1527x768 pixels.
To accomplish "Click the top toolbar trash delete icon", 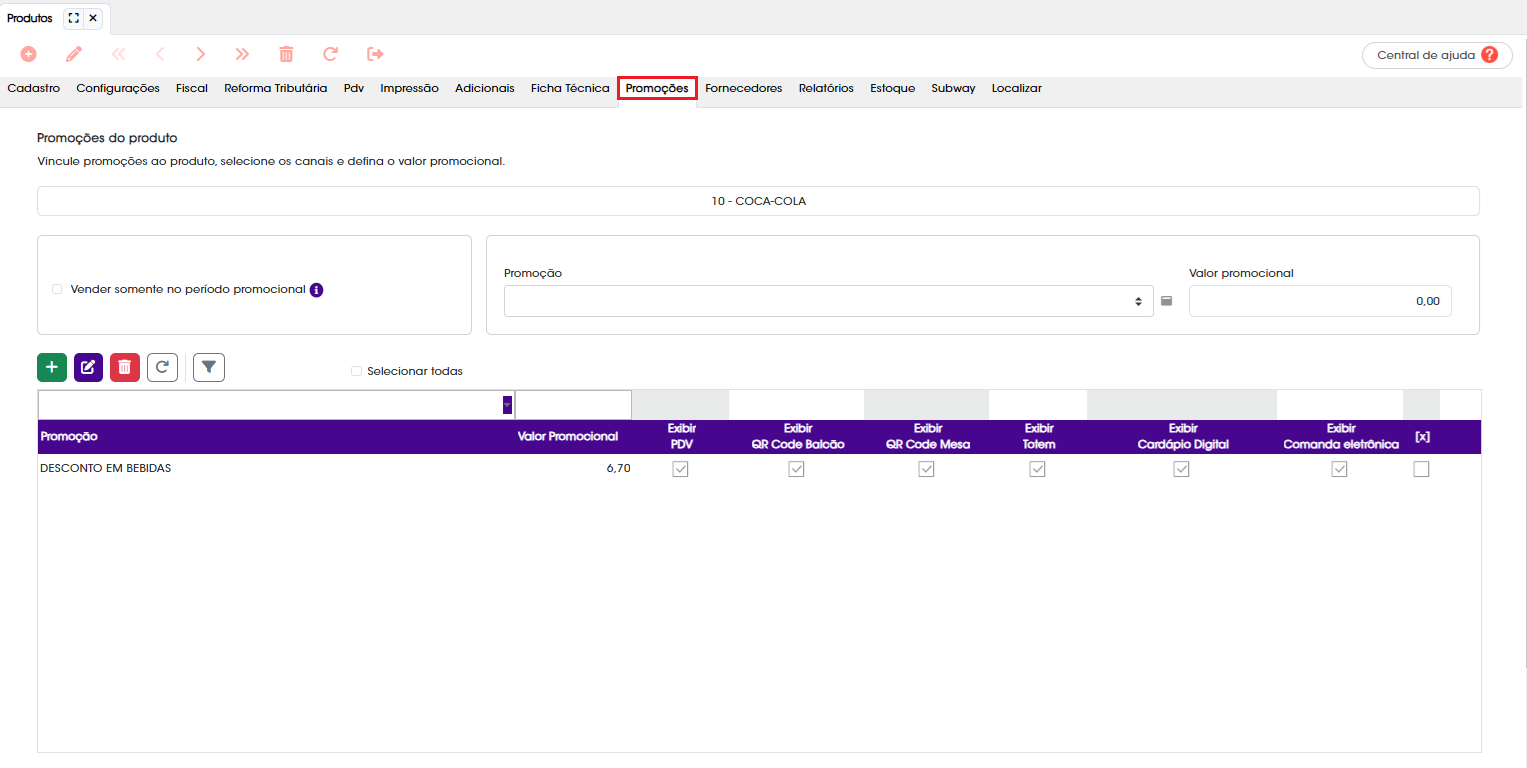I will 286,54.
